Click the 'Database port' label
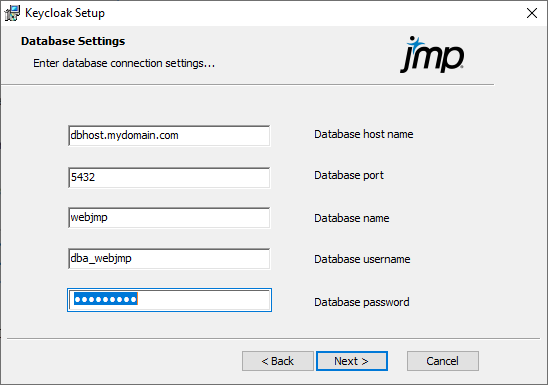The height and width of the screenshot is (385, 548). coord(349,175)
